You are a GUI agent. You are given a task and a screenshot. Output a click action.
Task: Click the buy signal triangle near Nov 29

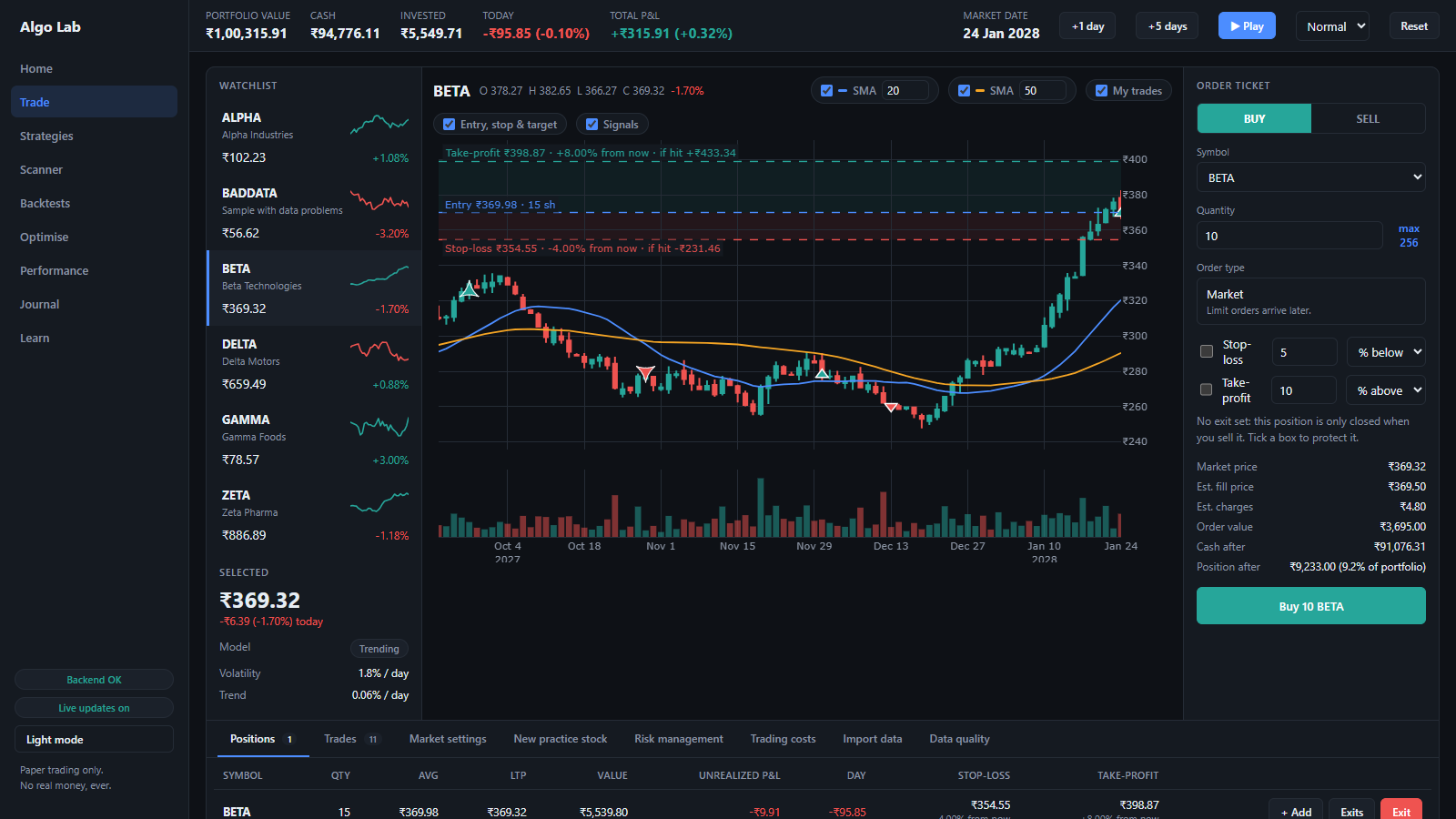pyautogui.click(x=822, y=372)
